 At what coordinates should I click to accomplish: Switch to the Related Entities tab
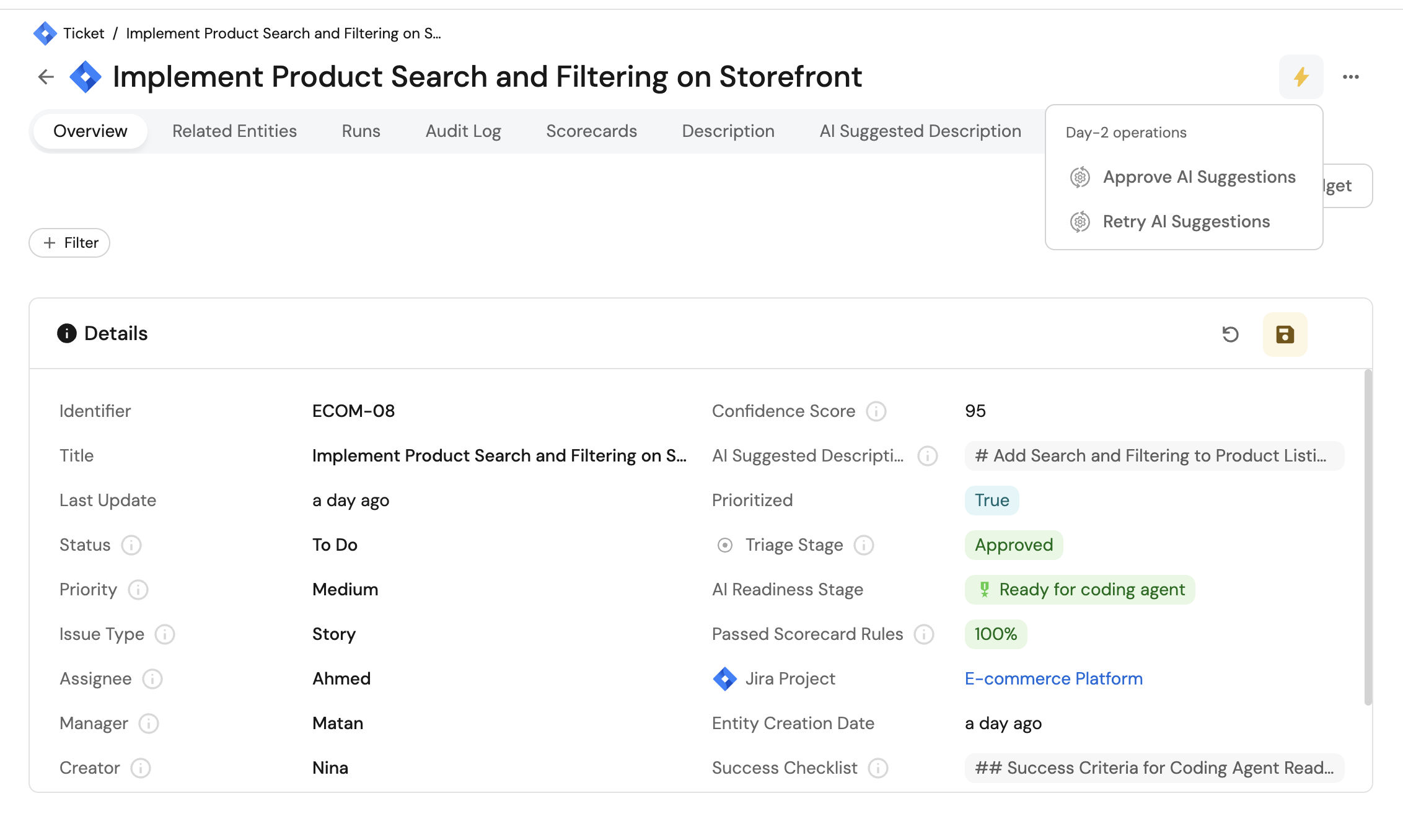pos(234,131)
